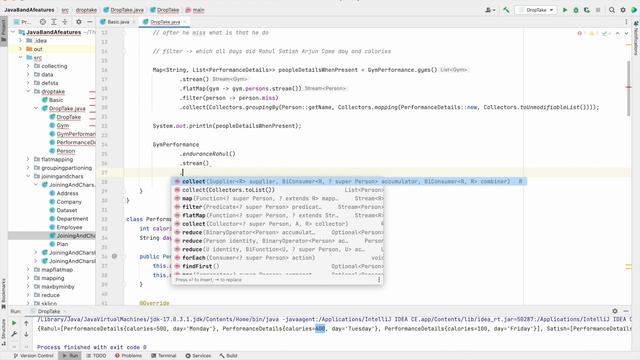
Task: Collapse the src folder
Action: (20, 58)
